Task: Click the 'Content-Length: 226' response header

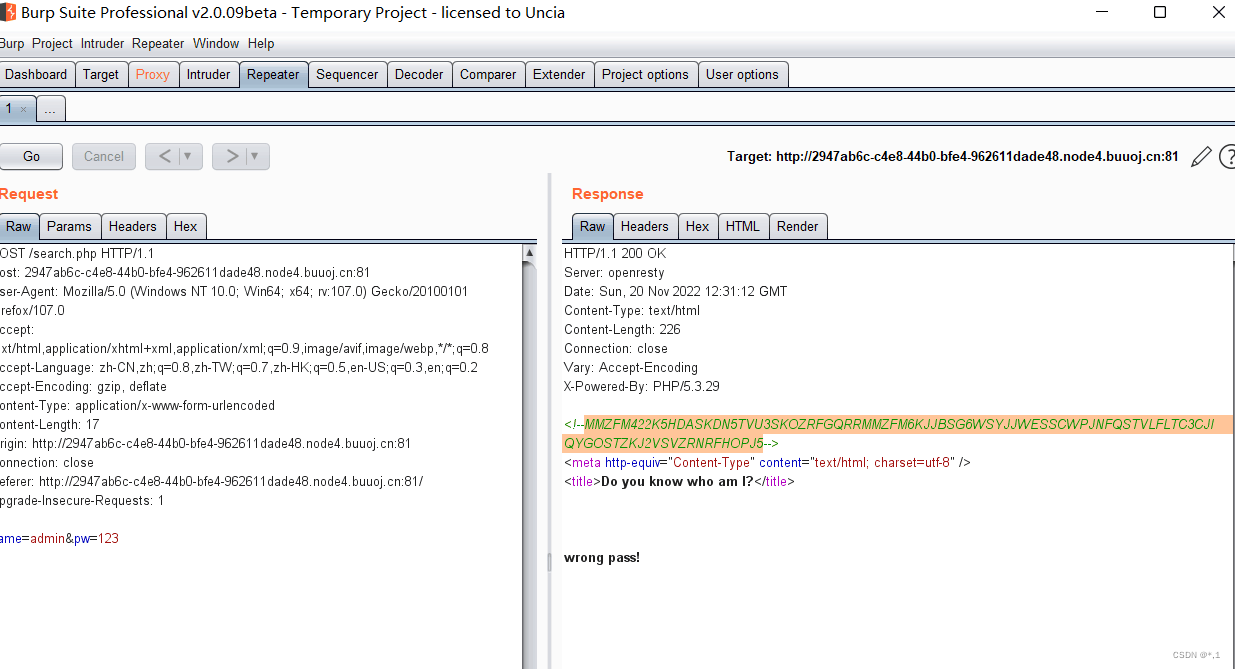Action: [622, 329]
